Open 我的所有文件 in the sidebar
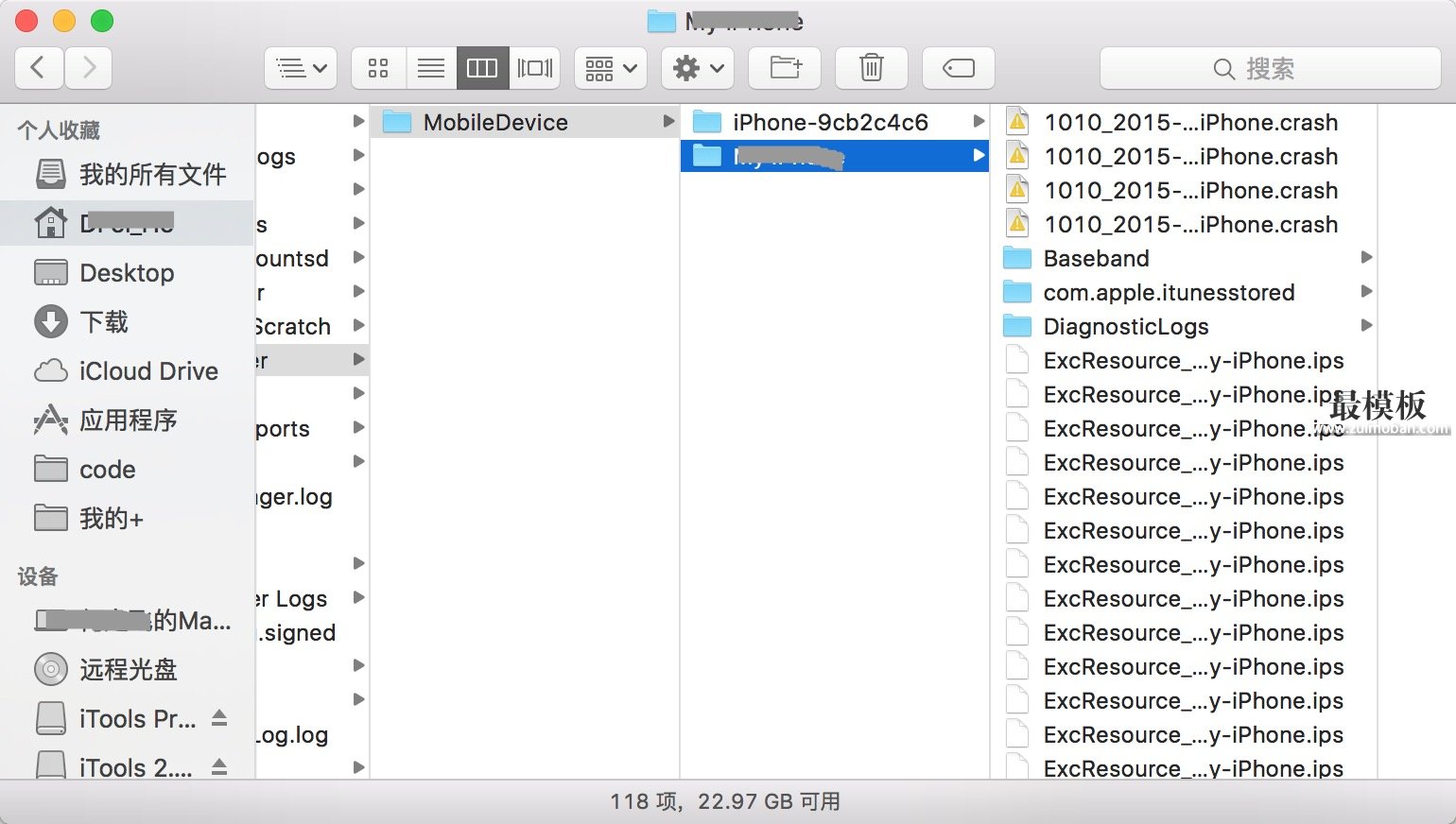The width and height of the screenshot is (1456, 824). (128, 174)
